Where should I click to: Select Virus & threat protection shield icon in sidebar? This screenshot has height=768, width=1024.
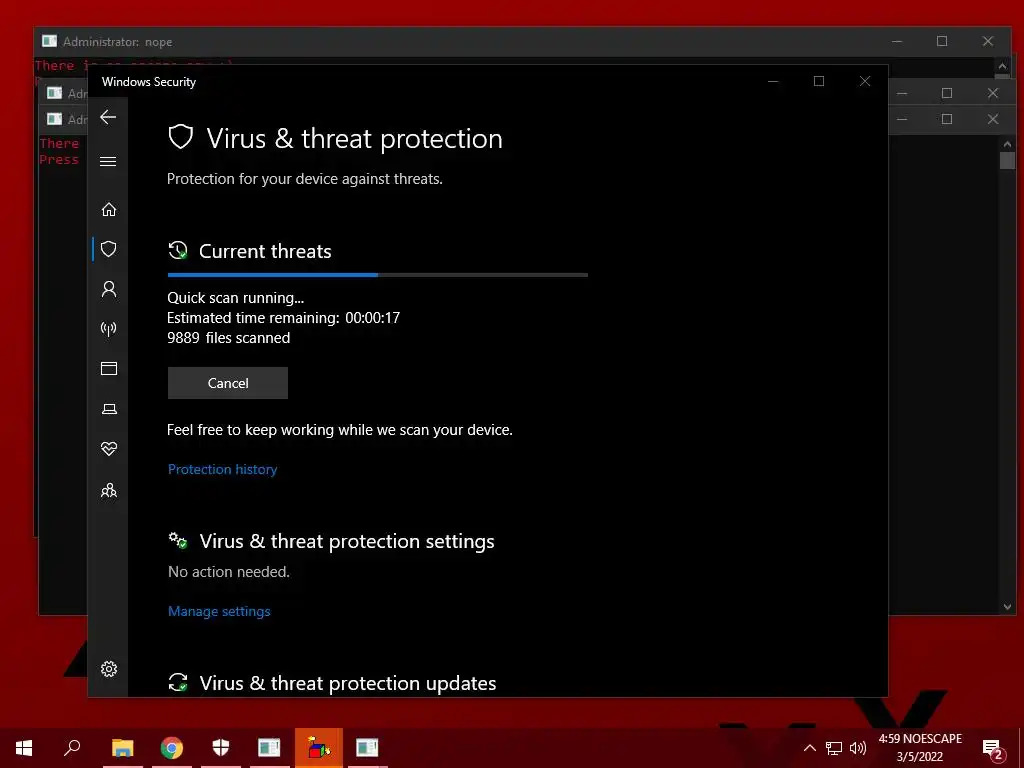point(108,249)
